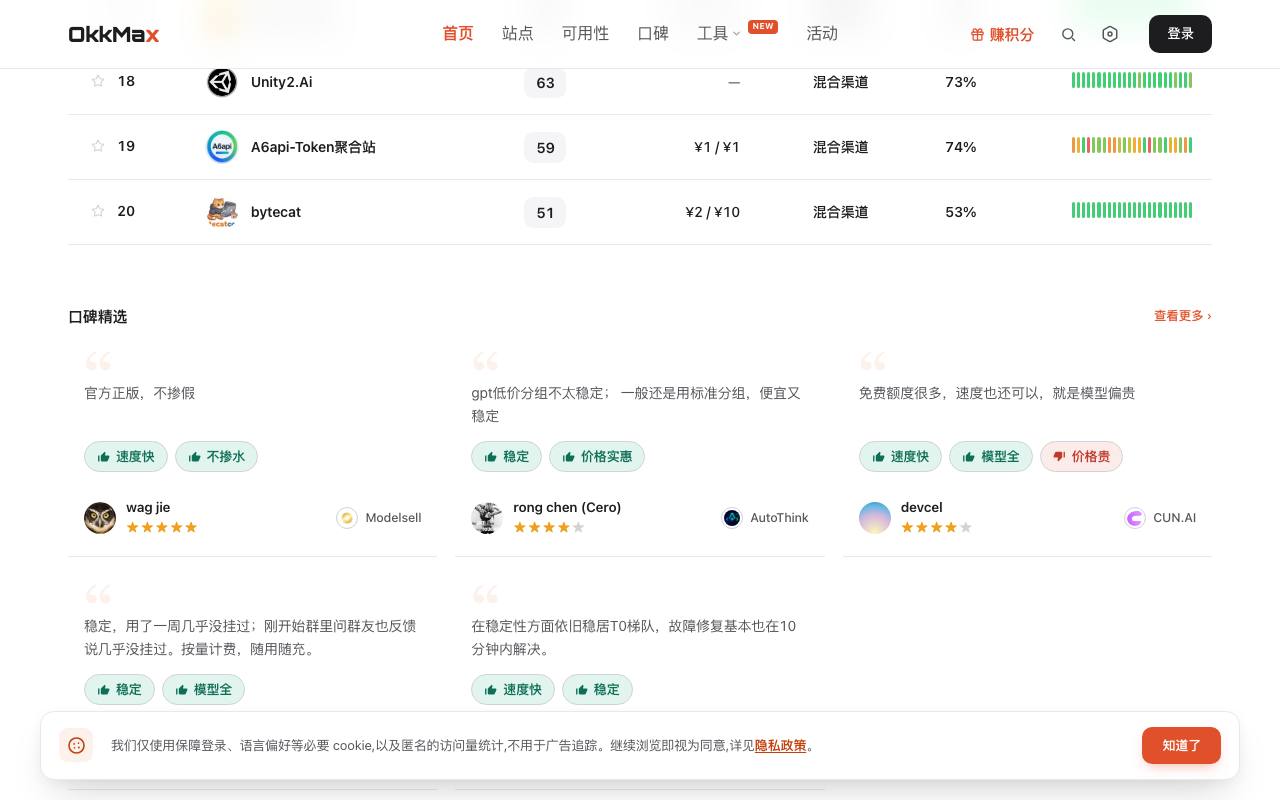
Task: Click the Unity2.Ai availability bar
Action: pyautogui.click(x=1132, y=81)
